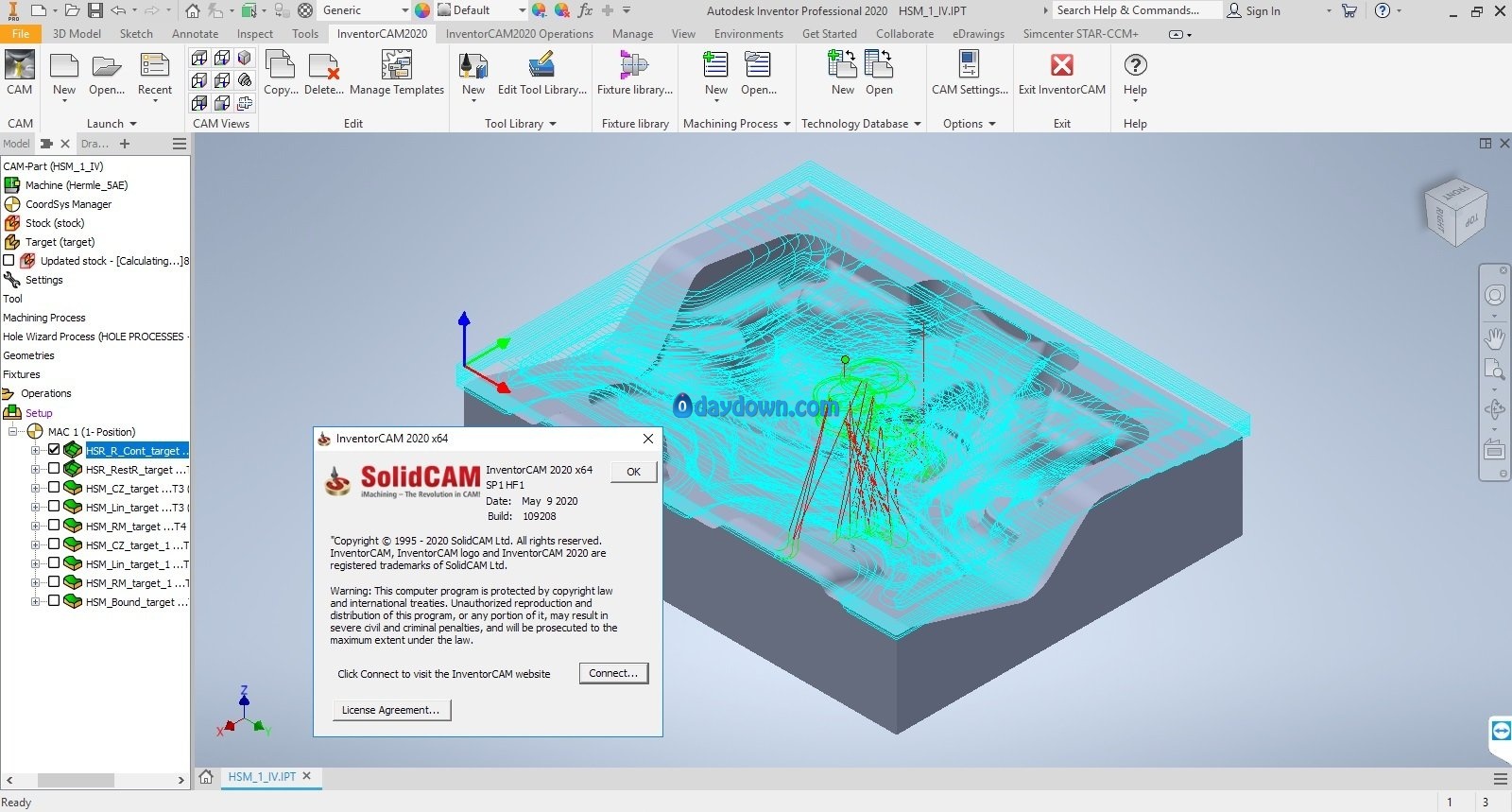Uncheck the HSR_R_Cont_target operation checkbox
The width and height of the screenshot is (1512, 812).
pos(54,450)
